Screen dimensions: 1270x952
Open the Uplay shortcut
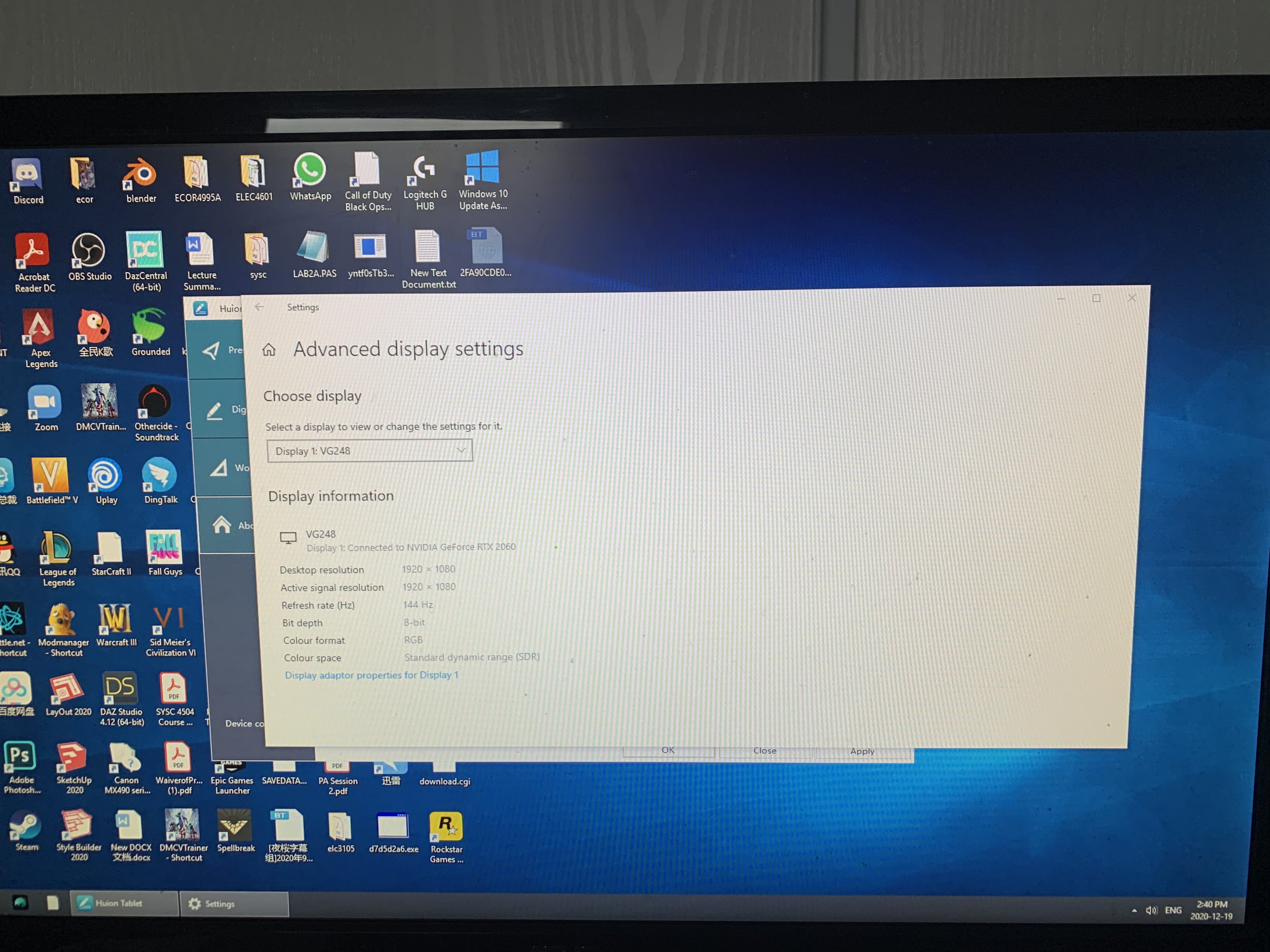click(x=106, y=481)
